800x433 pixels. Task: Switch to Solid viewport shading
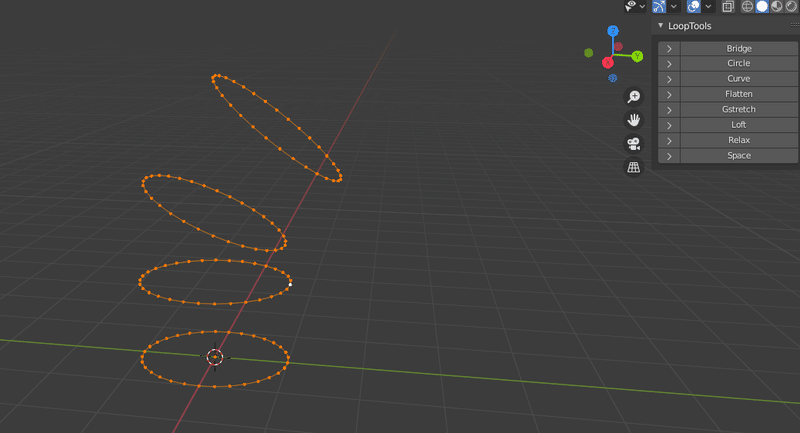click(x=762, y=6)
